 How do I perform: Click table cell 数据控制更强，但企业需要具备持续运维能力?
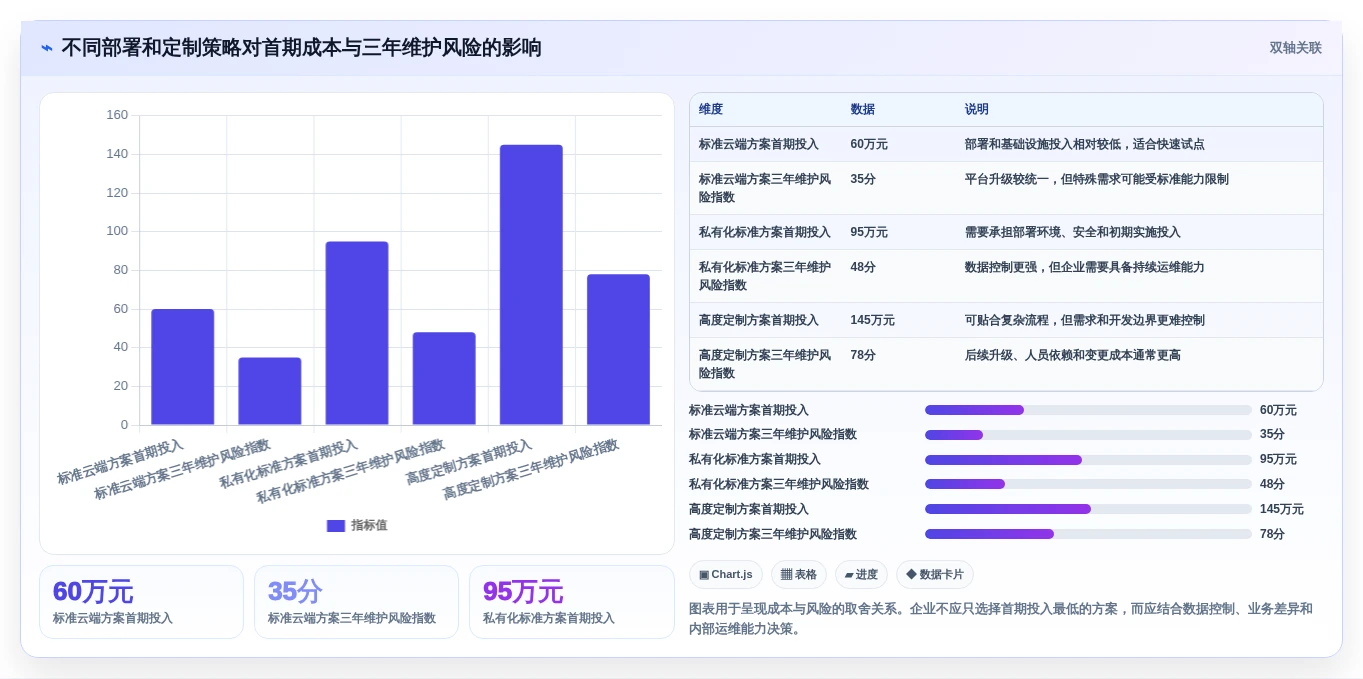tap(1084, 267)
